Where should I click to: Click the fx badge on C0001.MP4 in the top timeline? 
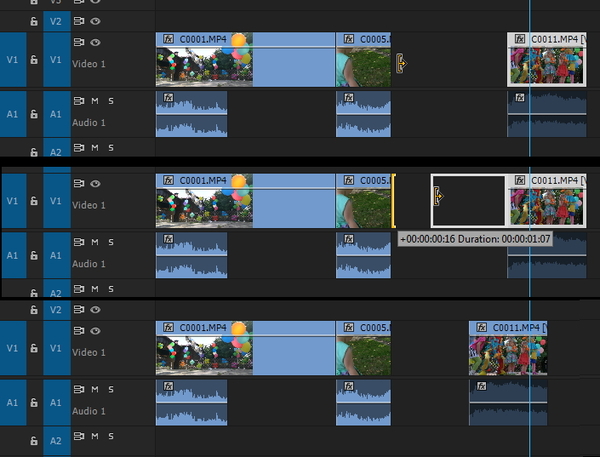168,40
